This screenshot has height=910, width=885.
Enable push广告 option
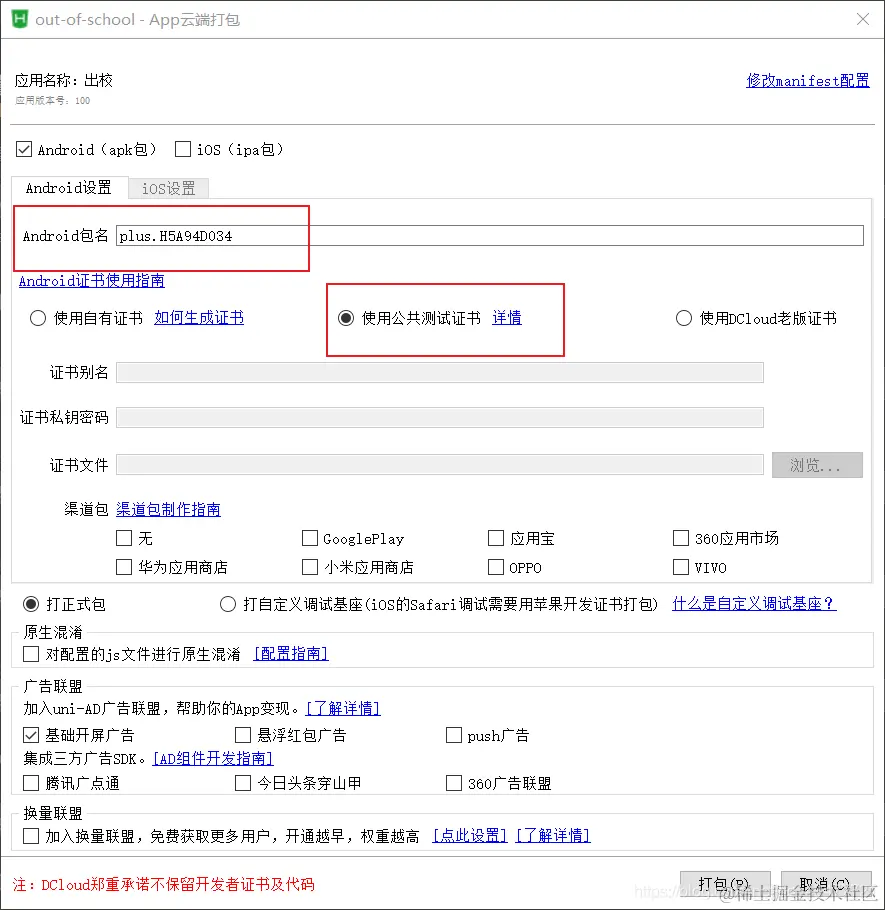454,735
